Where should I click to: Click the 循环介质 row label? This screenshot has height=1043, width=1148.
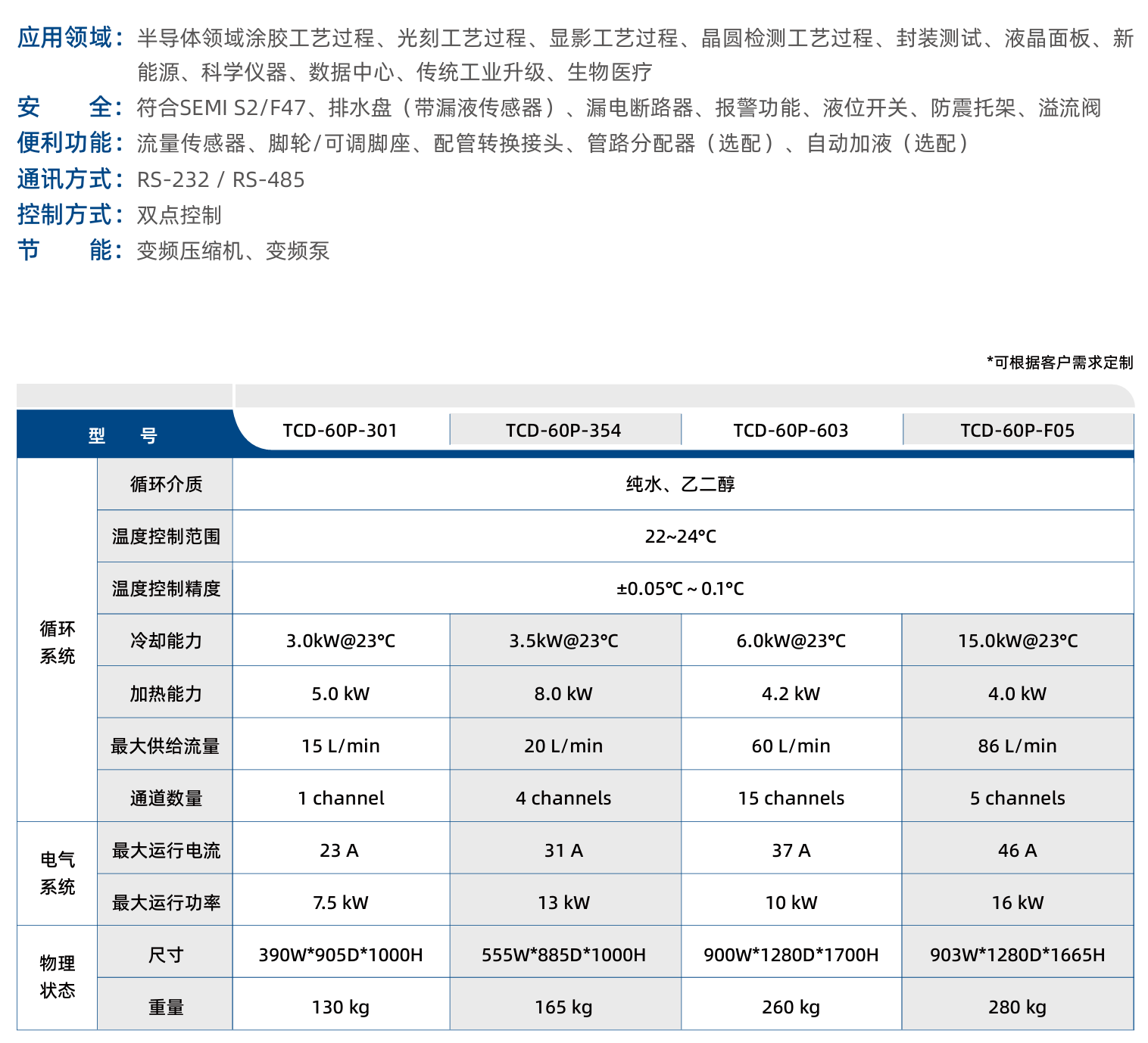(166, 484)
